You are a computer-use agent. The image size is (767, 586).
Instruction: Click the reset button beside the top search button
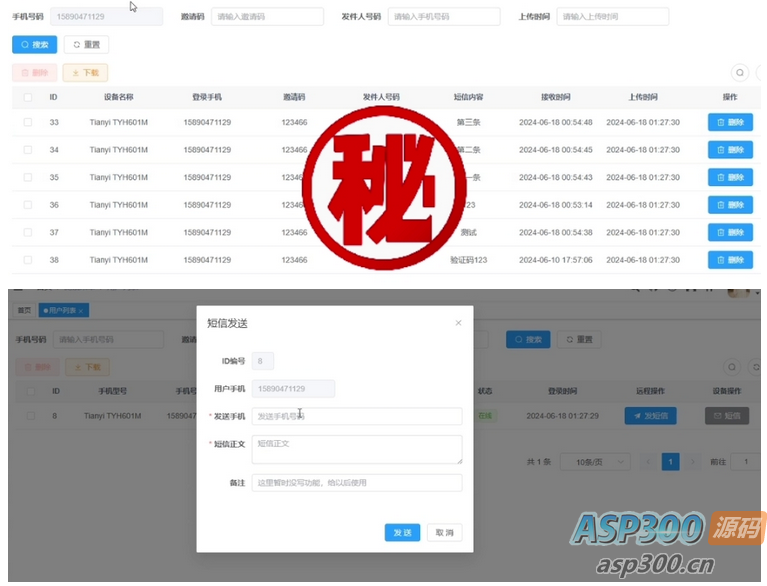coord(86,45)
